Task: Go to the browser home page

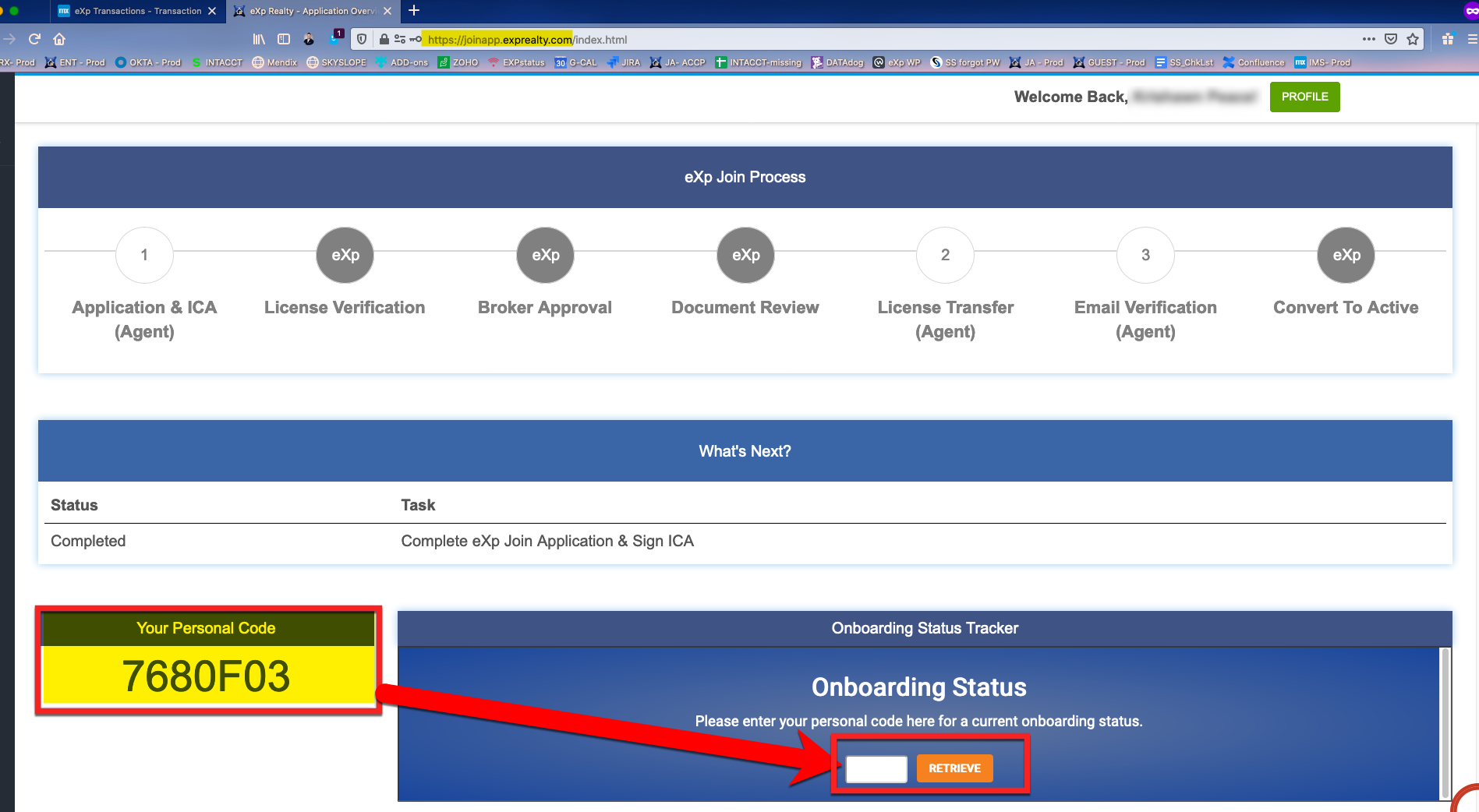Action: (x=59, y=39)
